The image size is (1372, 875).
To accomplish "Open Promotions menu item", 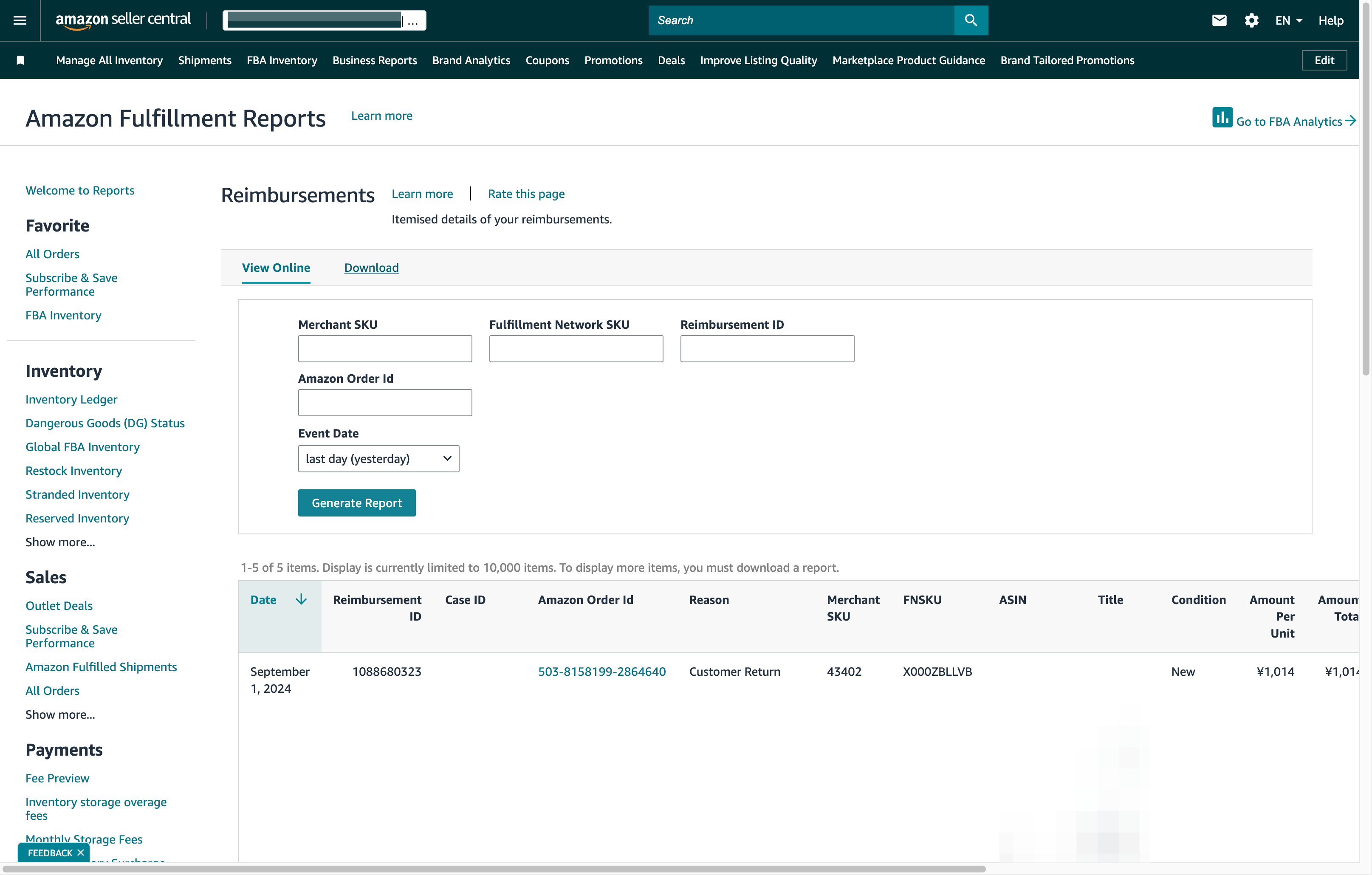I will pyautogui.click(x=613, y=60).
